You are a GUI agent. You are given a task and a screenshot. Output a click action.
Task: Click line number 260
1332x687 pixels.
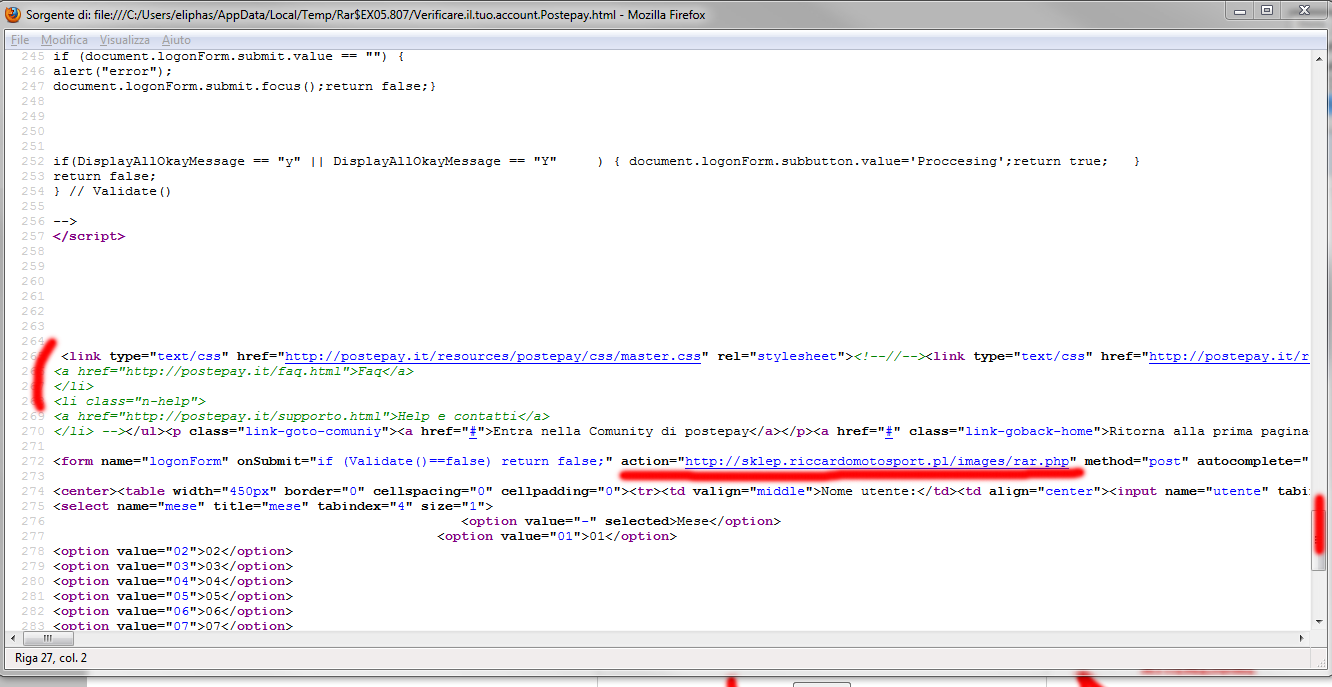tap(34, 281)
